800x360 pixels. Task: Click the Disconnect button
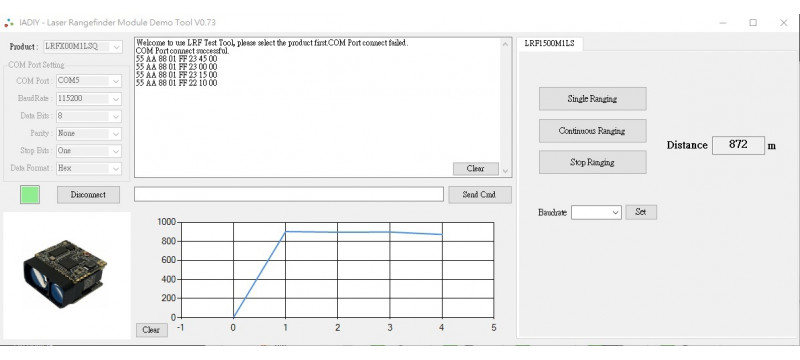point(88,195)
